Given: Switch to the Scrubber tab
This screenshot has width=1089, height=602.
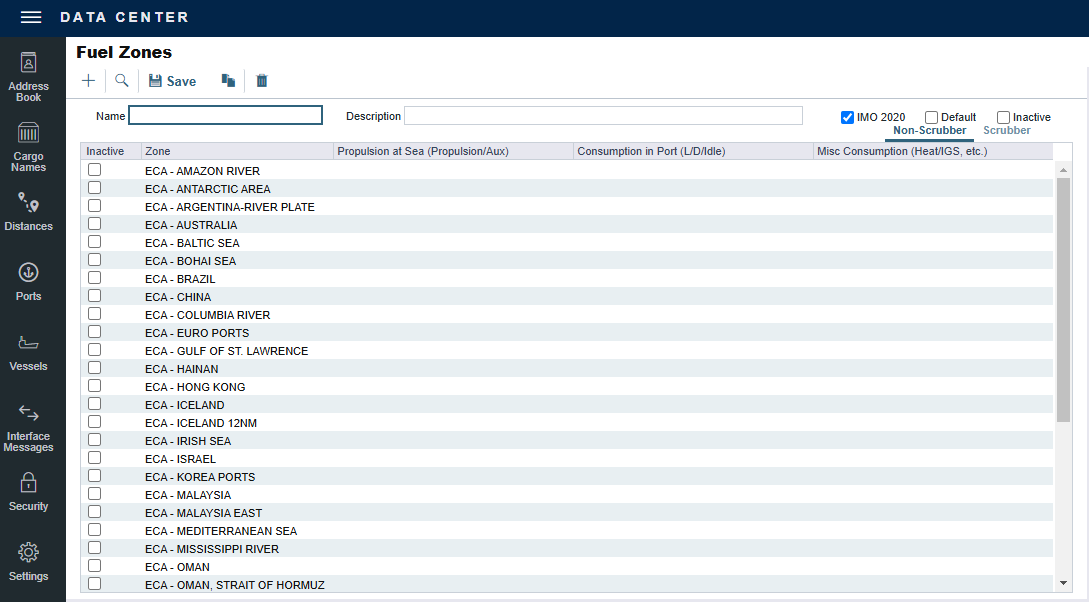Looking at the screenshot, I should [1006, 131].
